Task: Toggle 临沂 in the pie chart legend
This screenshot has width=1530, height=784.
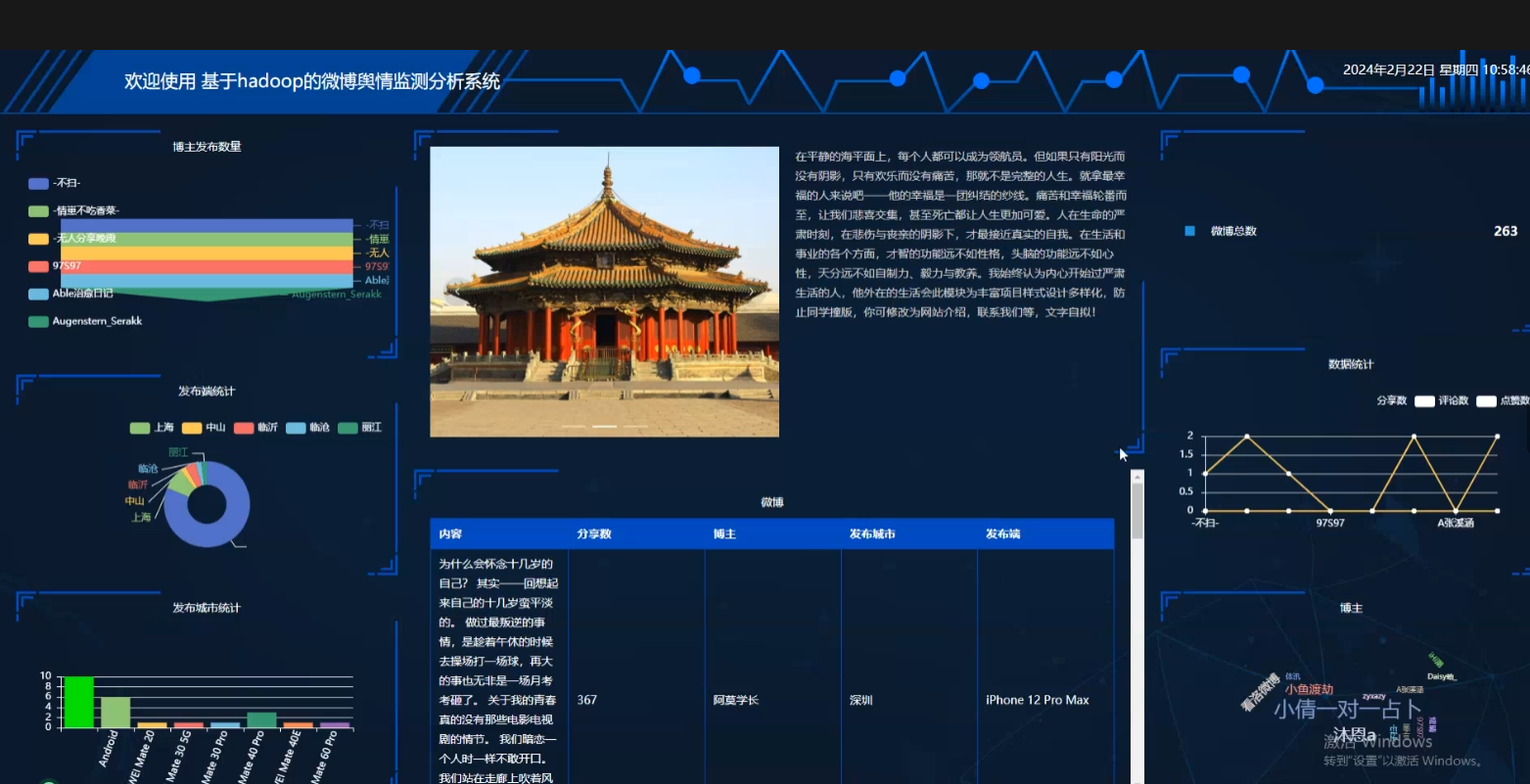Action: coord(255,428)
